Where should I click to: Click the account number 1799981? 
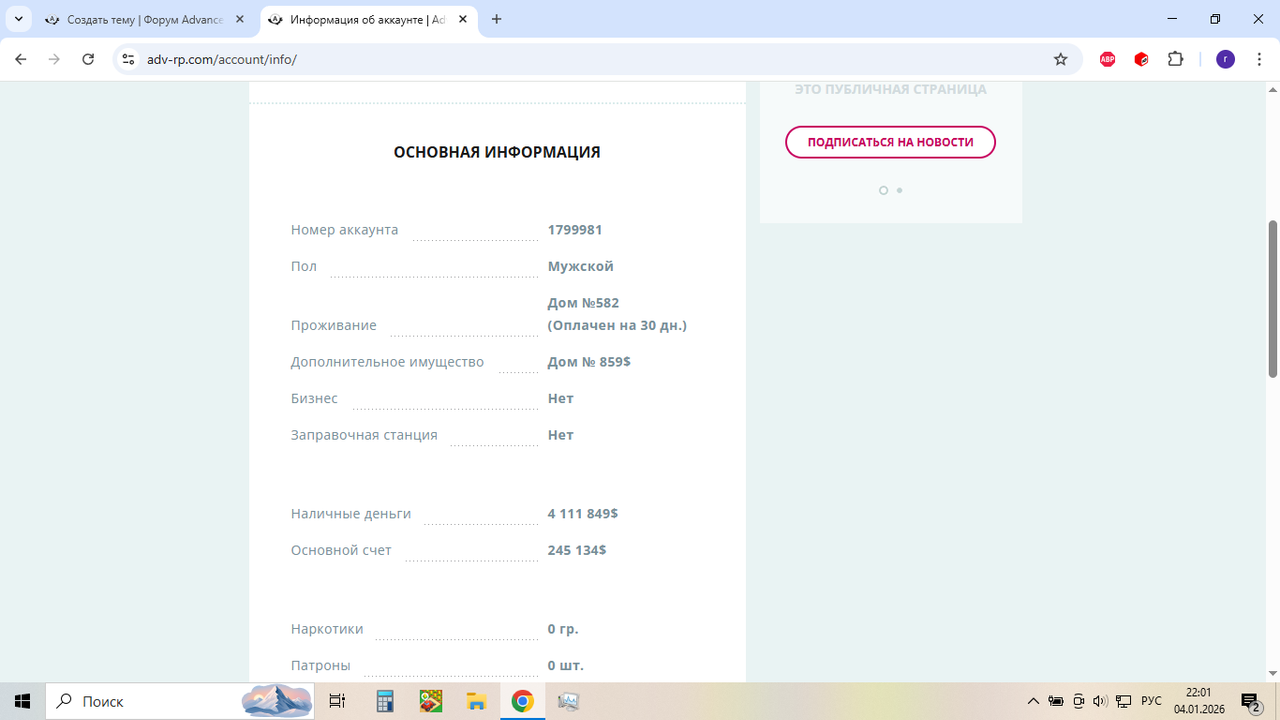click(575, 230)
